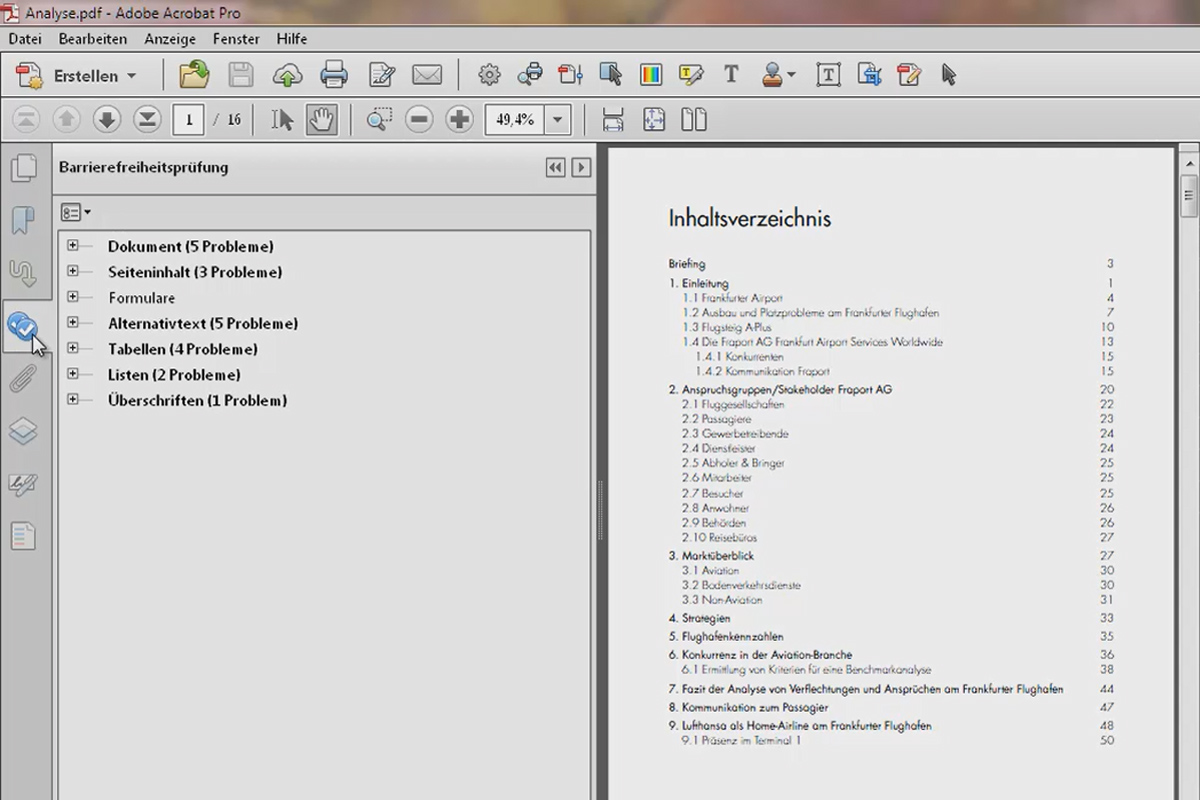1200x800 pixels.
Task: Zoom in with the plus button
Action: click(x=459, y=120)
